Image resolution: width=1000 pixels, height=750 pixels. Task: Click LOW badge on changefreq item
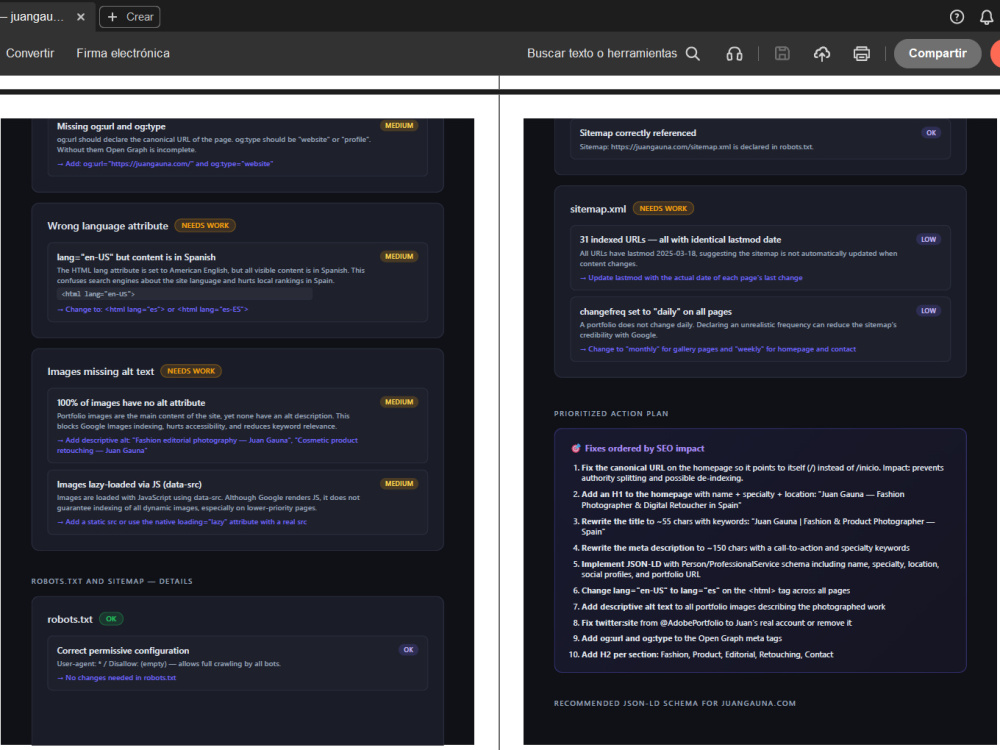pyautogui.click(x=929, y=311)
